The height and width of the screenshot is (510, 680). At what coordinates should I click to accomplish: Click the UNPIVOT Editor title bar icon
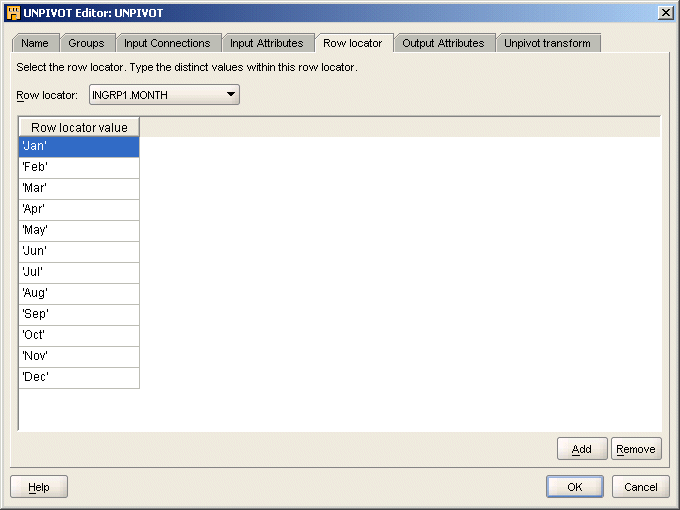[x=13, y=12]
